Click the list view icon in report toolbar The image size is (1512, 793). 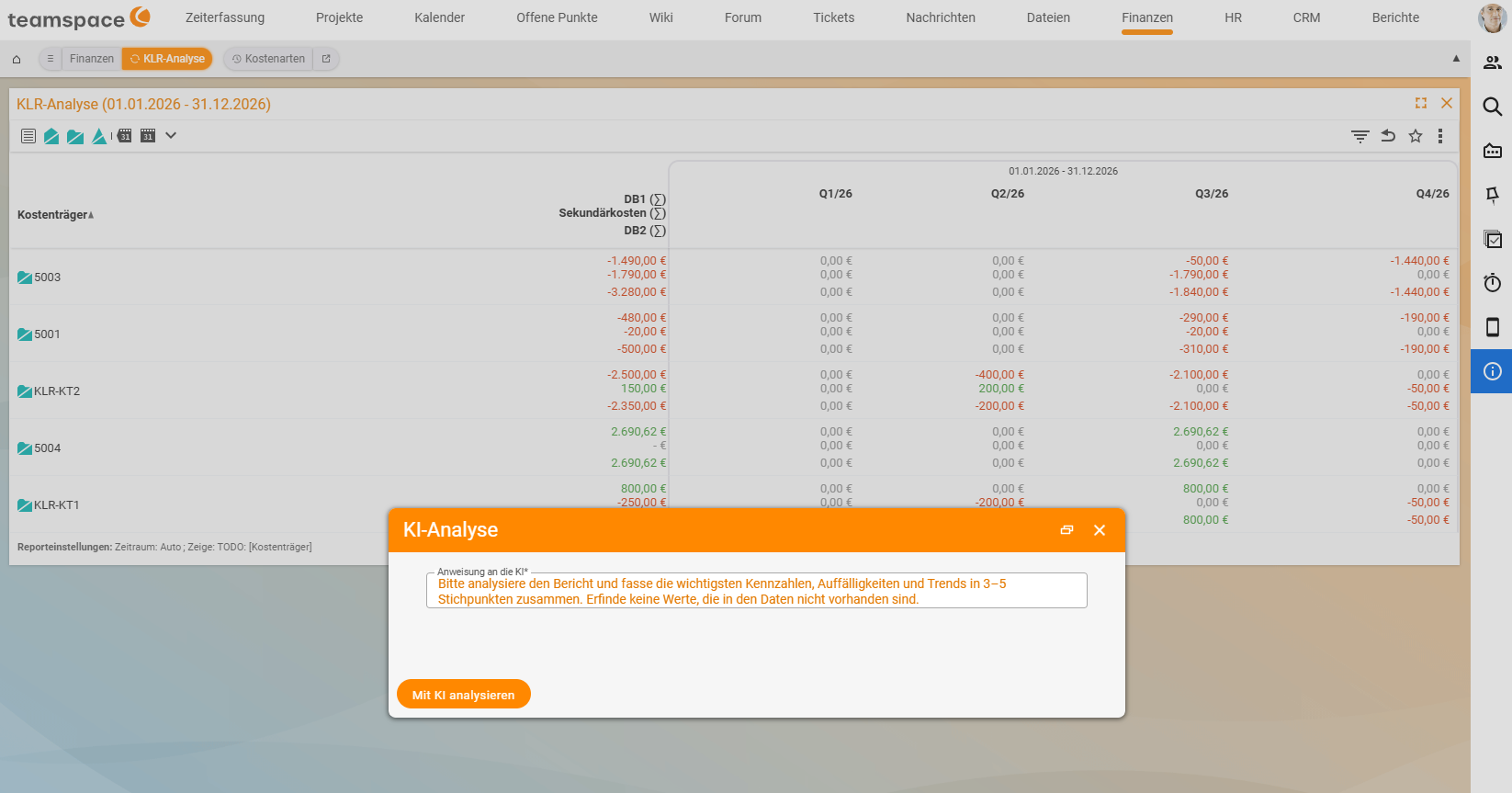(28, 136)
